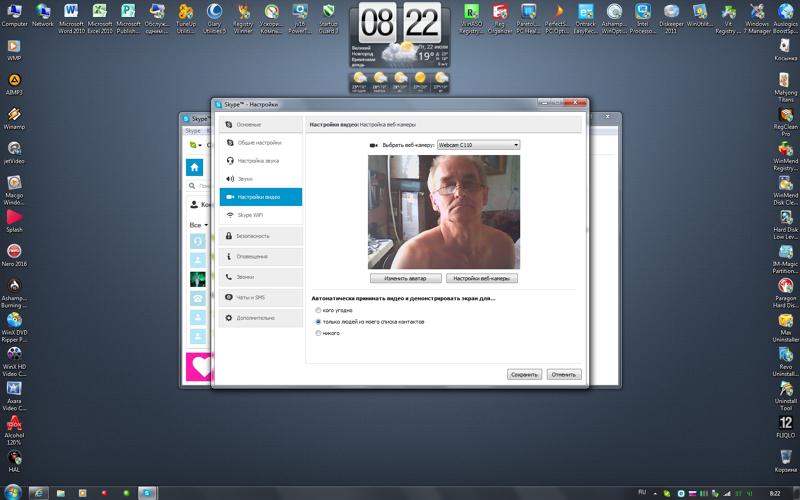
Task: Launch Microsoft Publisher from desktop
Action: (x=129, y=18)
